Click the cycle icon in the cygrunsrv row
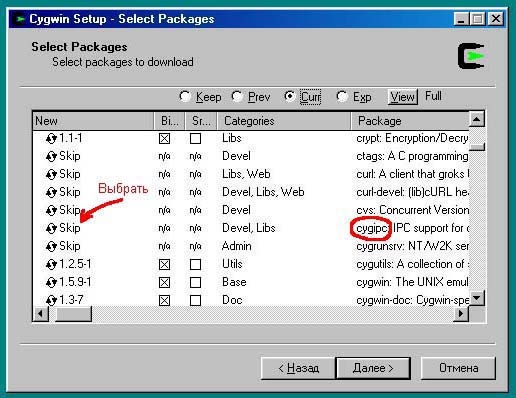The height and width of the screenshot is (398, 516). pos(51,246)
